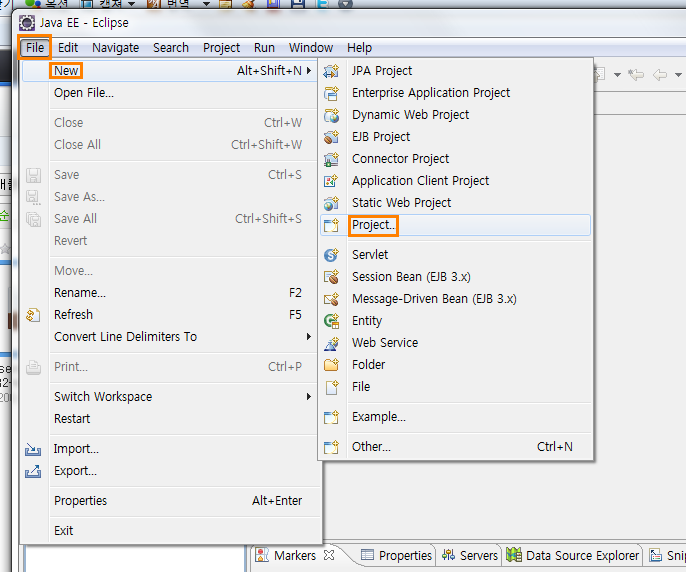The image size is (686, 572).
Task: Click the Message-Driven Bean icon
Action: tap(331, 299)
